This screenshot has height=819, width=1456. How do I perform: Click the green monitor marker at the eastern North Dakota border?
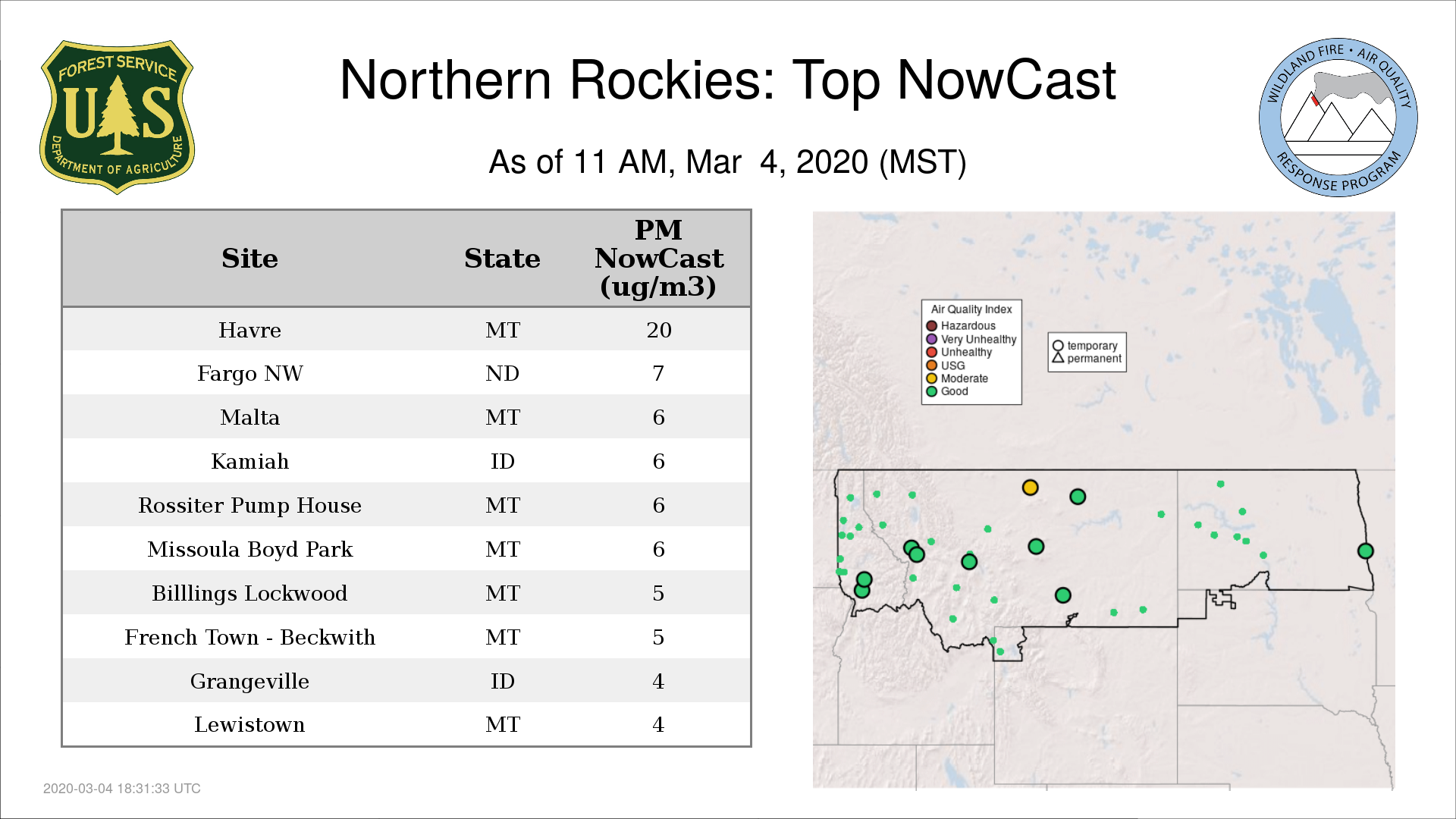point(1365,551)
